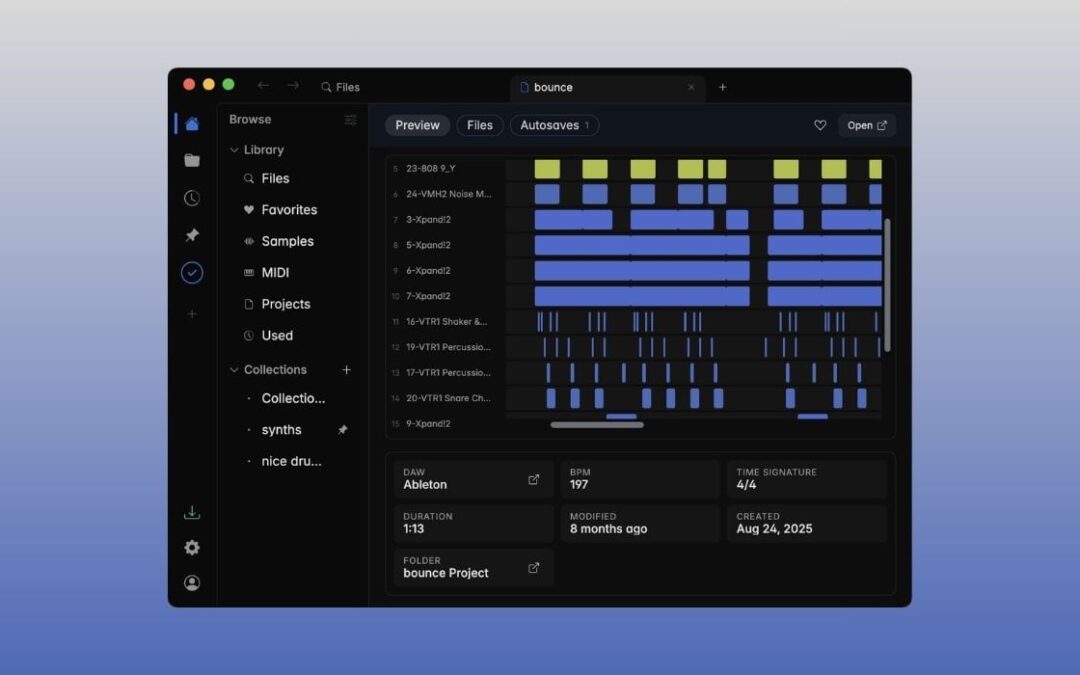Open the Home icon in the sidebar
The image size is (1080, 675).
tap(192, 124)
